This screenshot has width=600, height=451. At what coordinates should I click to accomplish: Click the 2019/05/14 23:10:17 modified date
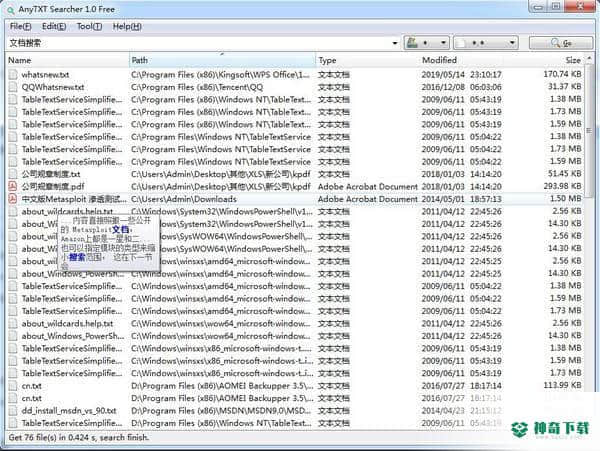pyautogui.click(x=461, y=75)
